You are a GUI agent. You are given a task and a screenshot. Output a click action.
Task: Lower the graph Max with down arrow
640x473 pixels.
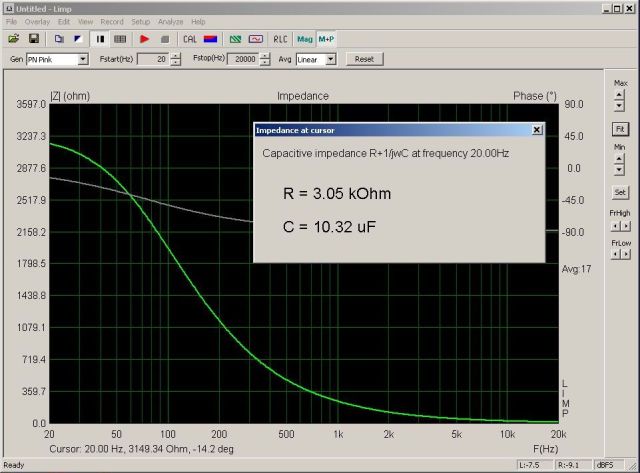[619, 106]
